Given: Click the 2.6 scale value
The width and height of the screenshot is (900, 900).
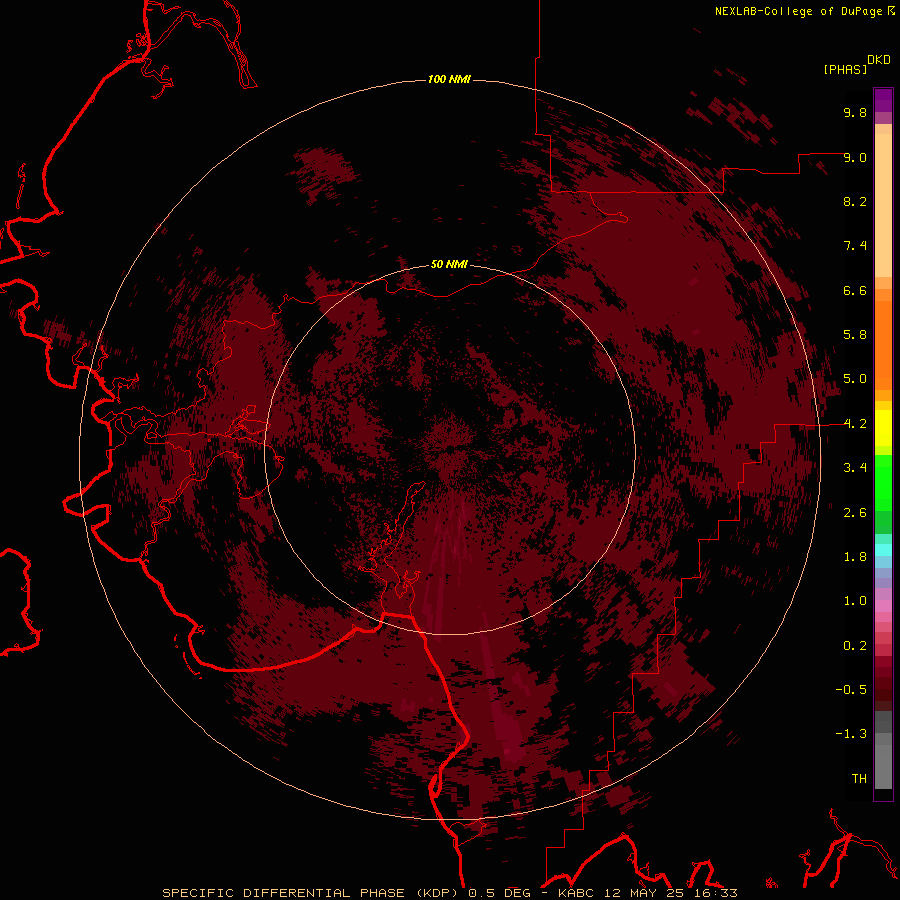Looking at the screenshot, I should coord(855,513).
